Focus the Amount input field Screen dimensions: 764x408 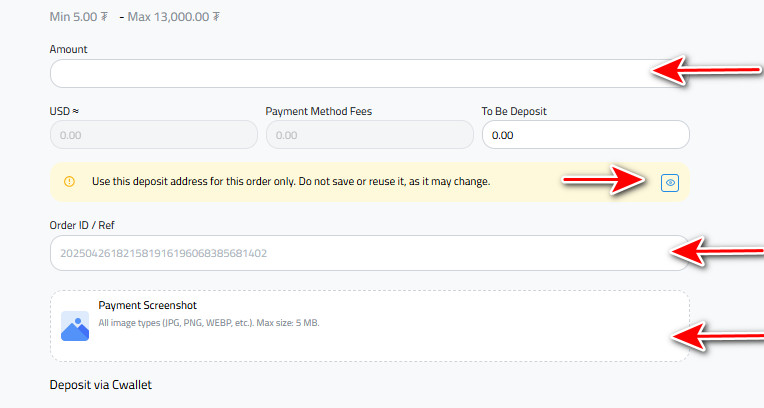[x=350, y=74]
